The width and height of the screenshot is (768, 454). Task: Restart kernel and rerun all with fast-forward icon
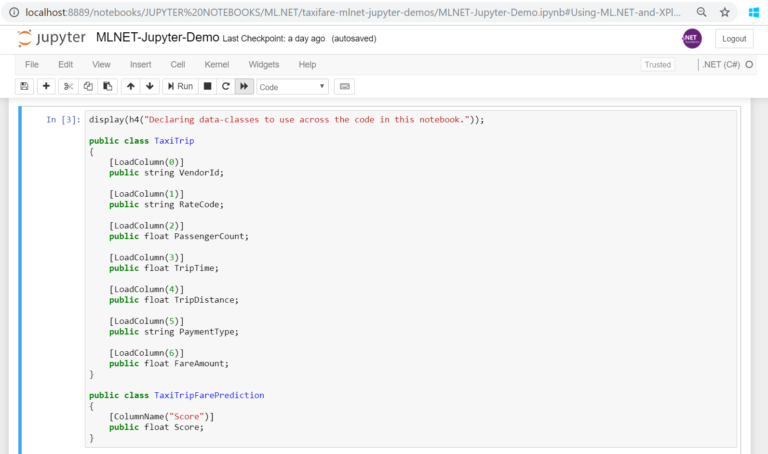pyautogui.click(x=244, y=86)
